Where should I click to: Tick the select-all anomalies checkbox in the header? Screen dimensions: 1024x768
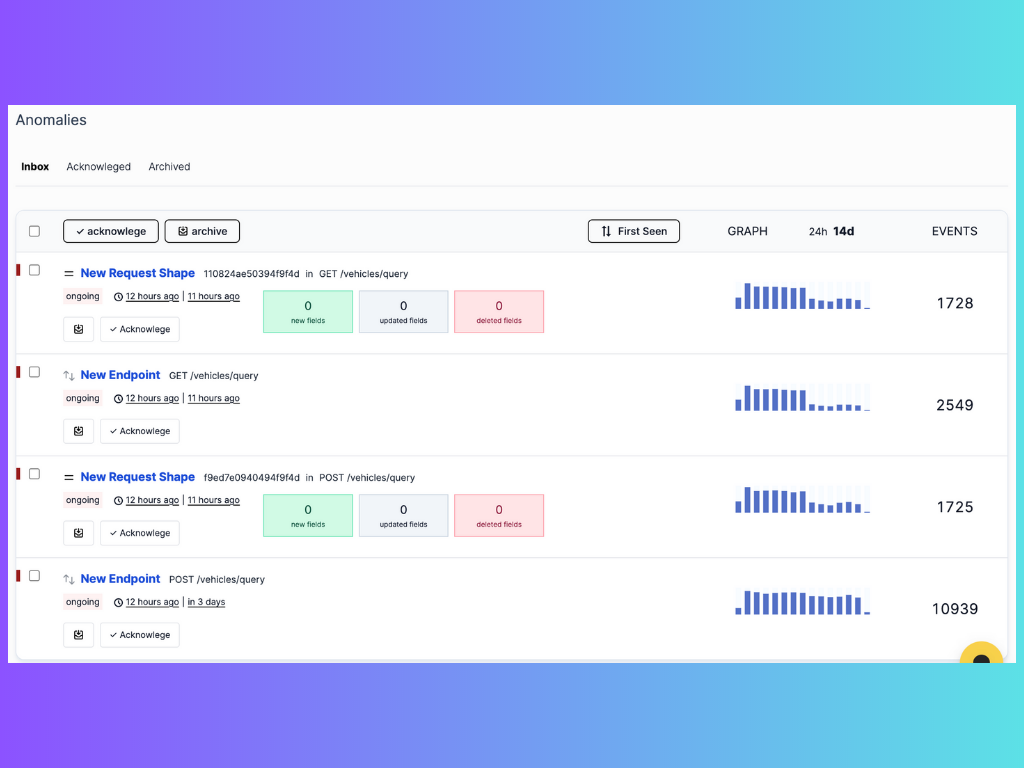[34, 230]
